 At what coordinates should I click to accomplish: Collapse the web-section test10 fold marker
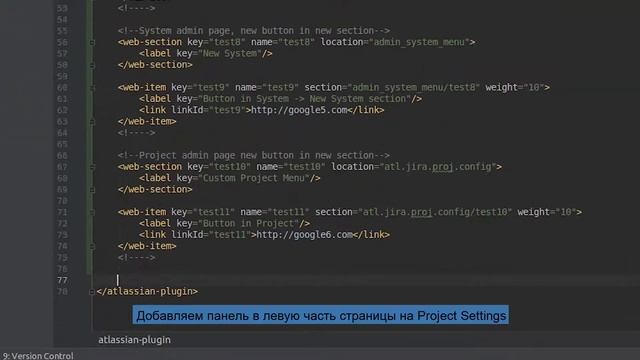[x=92, y=167]
